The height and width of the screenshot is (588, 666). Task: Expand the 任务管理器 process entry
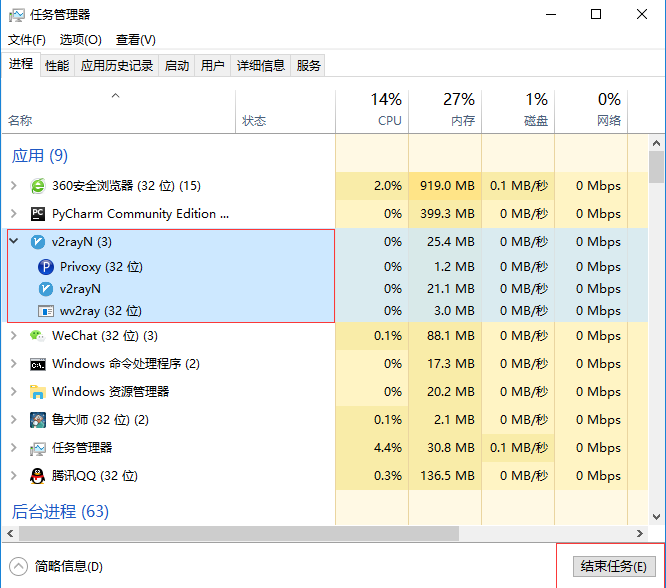[14, 448]
